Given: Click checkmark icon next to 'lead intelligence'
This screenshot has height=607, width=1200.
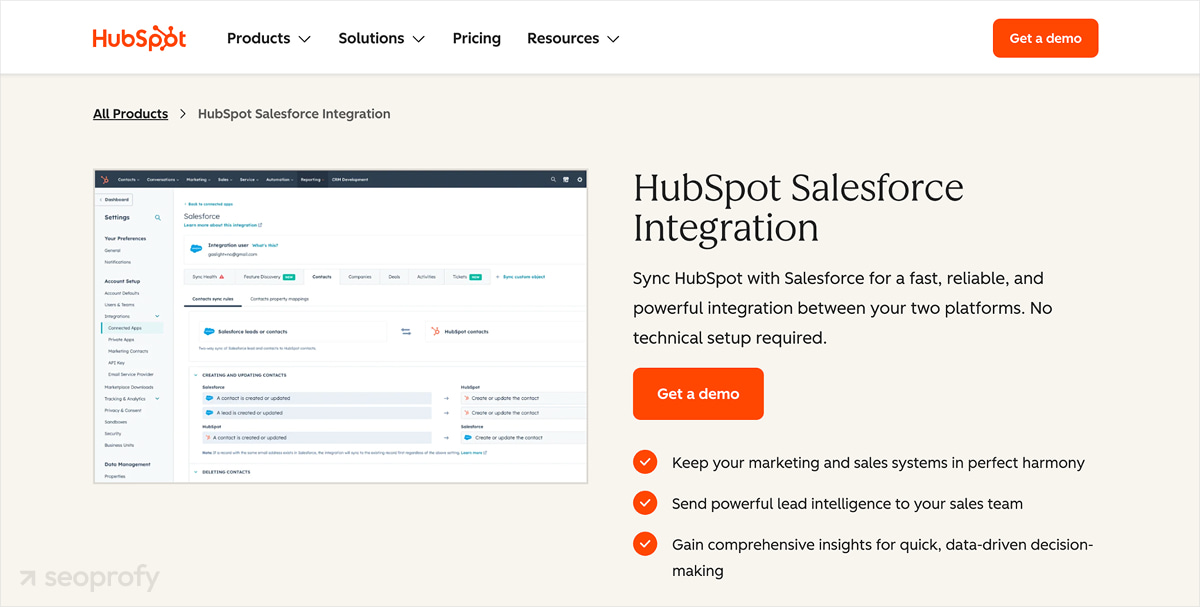Looking at the screenshot, I should point(645,503).
